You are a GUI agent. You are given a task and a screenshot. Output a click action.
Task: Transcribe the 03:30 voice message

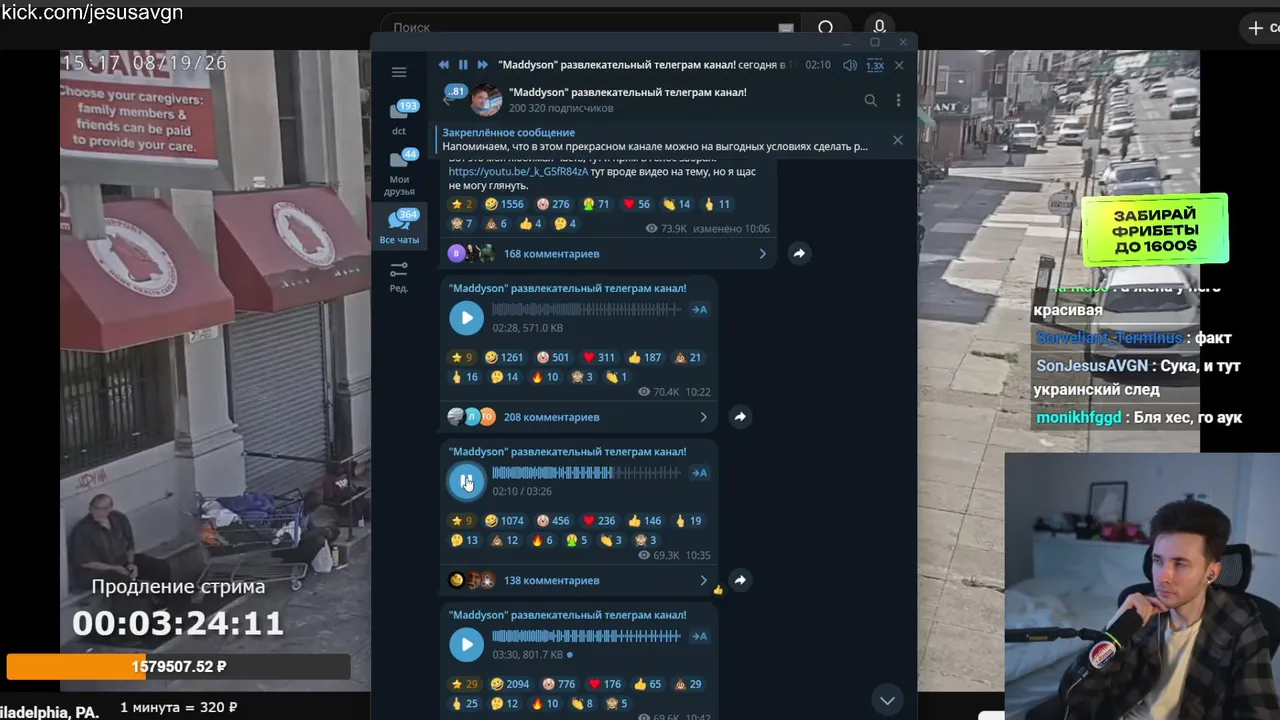point(700,636)
